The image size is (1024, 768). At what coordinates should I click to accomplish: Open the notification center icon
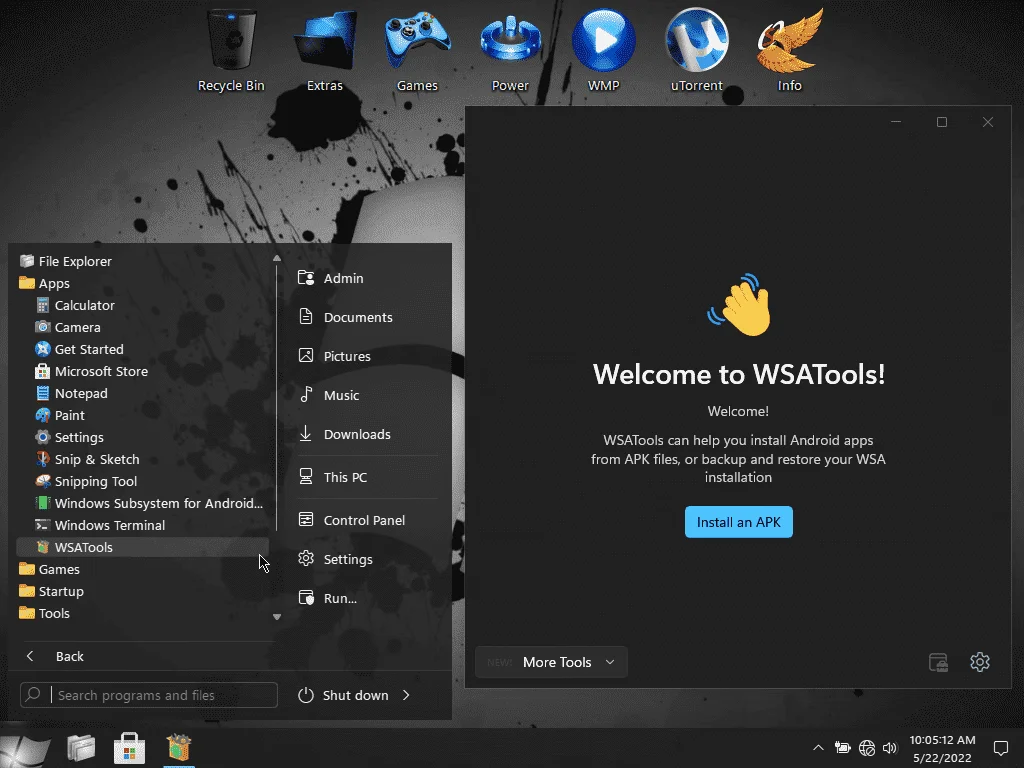[1000, 748]
